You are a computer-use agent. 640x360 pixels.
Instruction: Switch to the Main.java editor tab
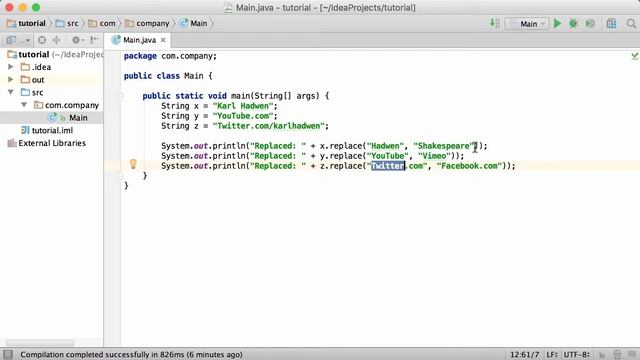139,40
